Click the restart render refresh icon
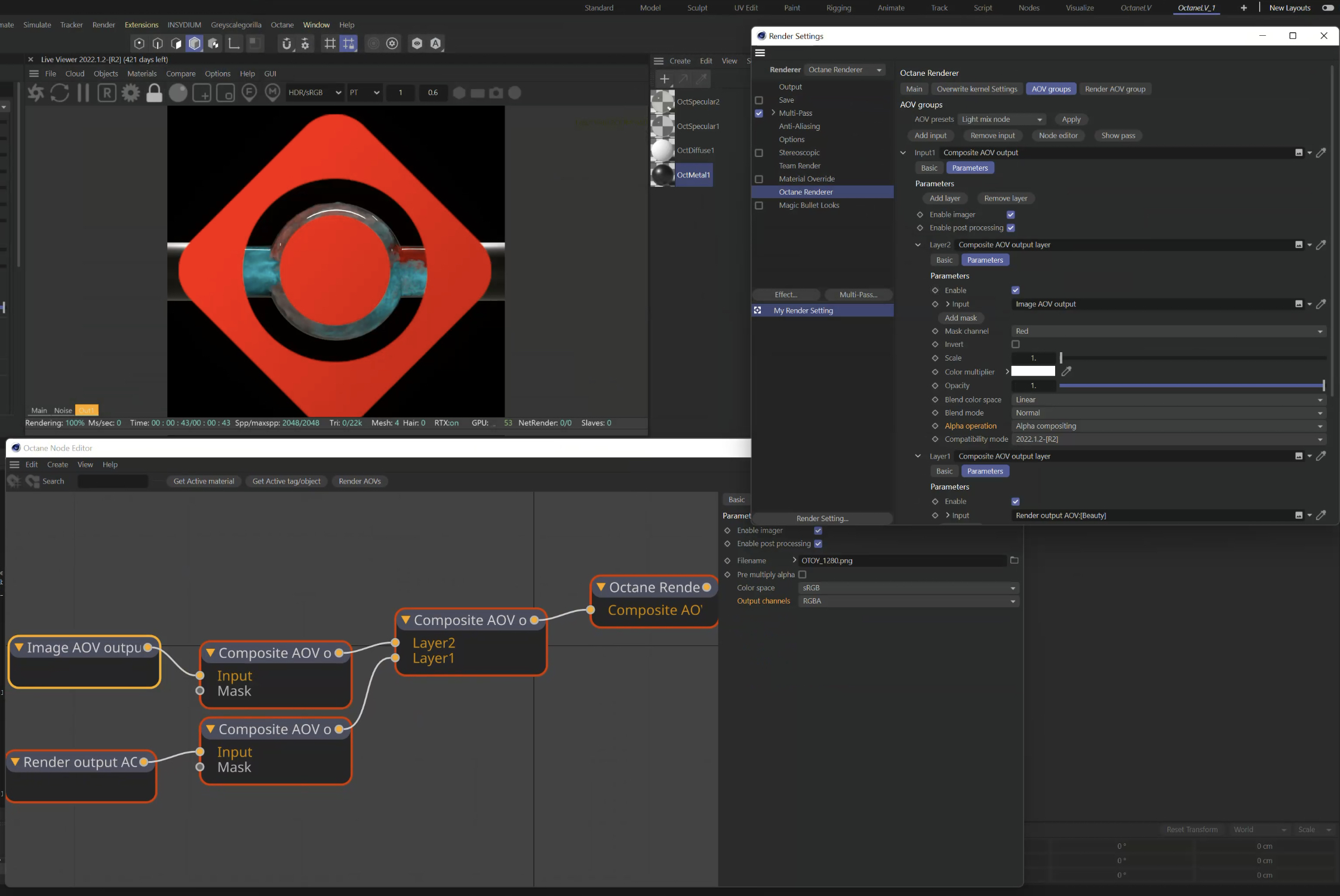This screenshot has height=896, width=1340. tap(59, 93)
